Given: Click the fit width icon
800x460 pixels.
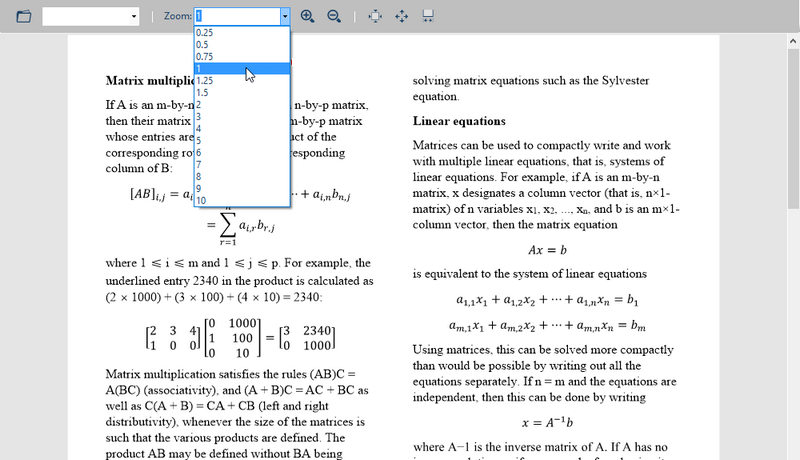Looking at the screenshot, I should click(x=428, y=16).
